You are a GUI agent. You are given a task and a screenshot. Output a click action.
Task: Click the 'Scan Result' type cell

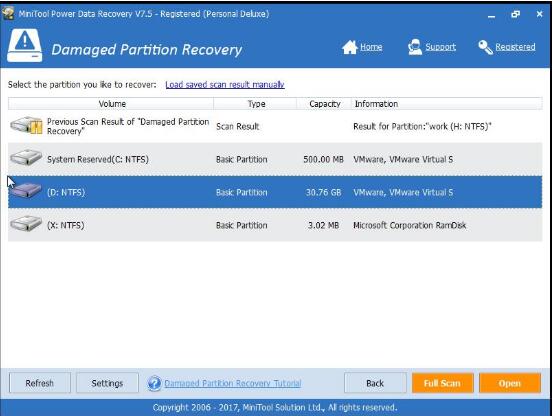point(238,126)
